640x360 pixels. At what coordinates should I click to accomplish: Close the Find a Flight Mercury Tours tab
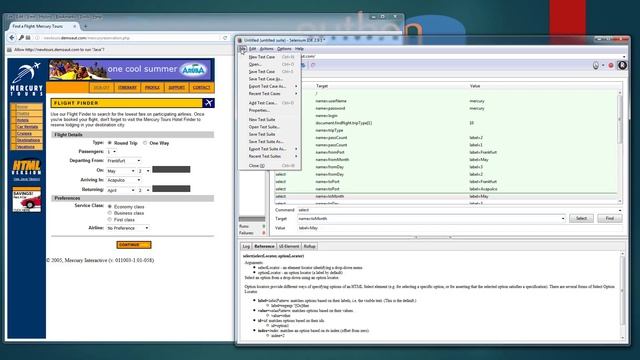pyautogui.click(x=75, y=26)
